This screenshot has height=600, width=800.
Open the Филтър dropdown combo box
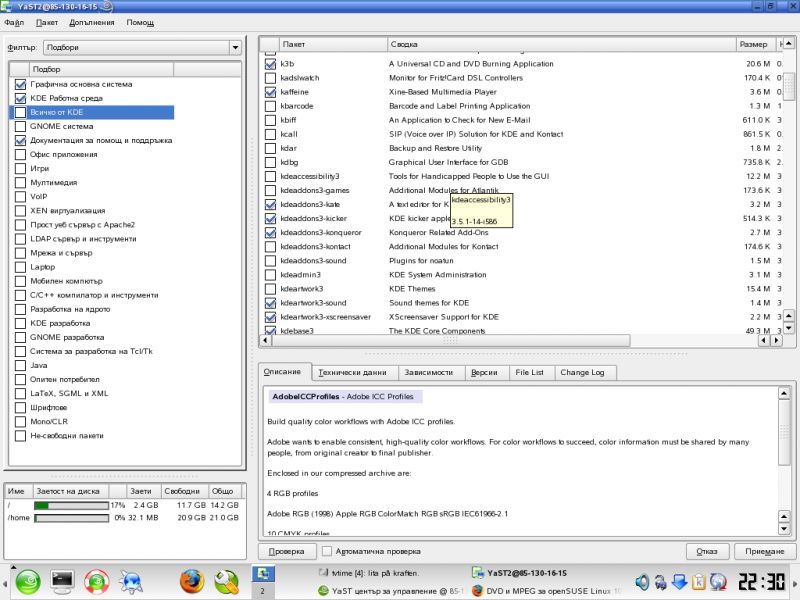coord(142,47)
